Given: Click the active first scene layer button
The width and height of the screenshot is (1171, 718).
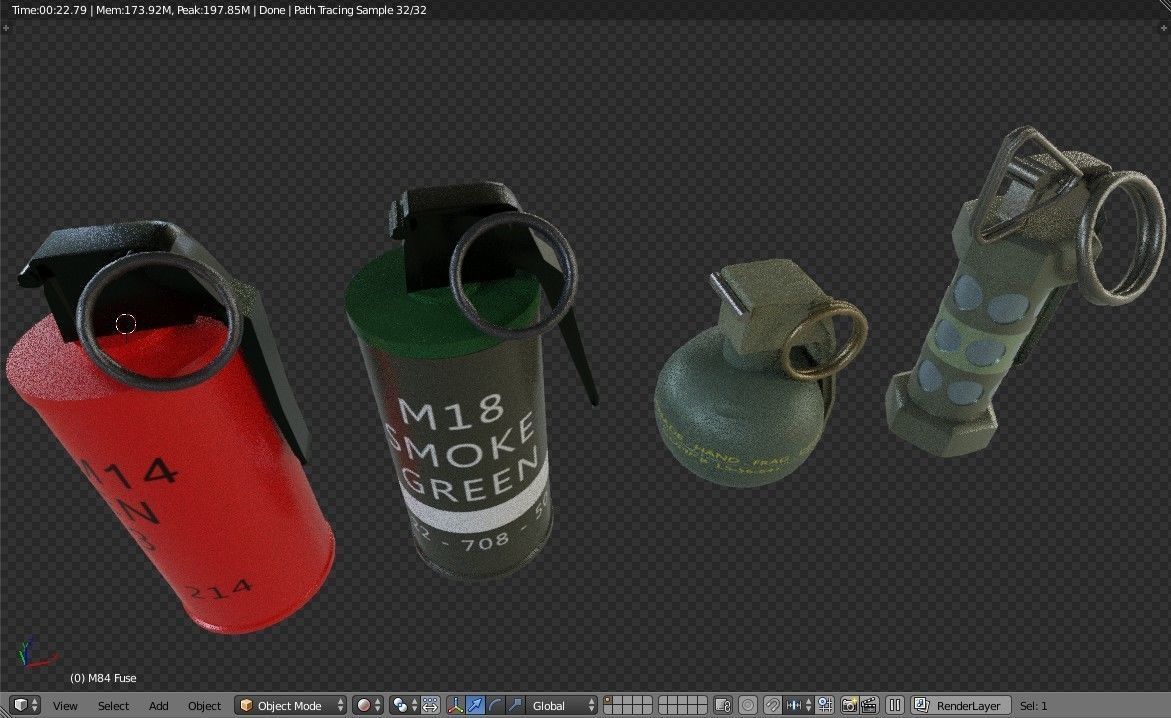Looking at the screenshot, I should pyautogui.click(x=608, y=700).
